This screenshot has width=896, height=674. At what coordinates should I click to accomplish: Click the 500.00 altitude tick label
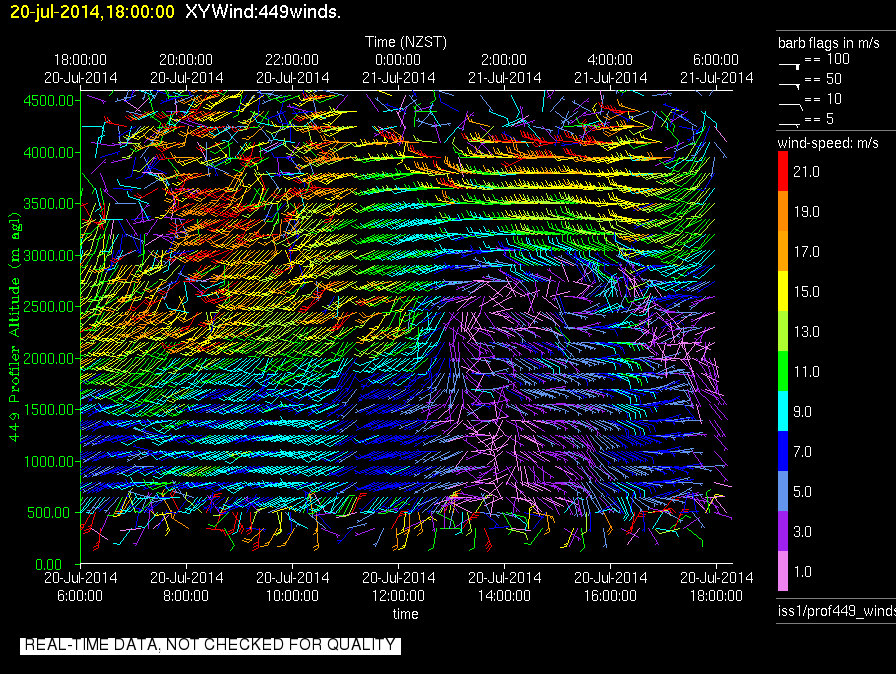click(x=51, y=513)
